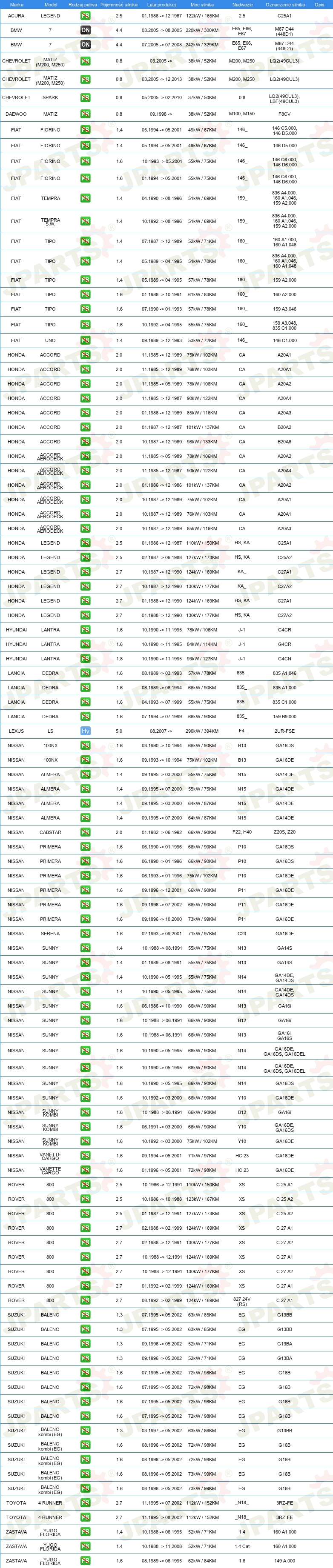333x1568 pixels.
Task: Select PB icon in CHEVROLET SPARK row
Action: [85, 97]
